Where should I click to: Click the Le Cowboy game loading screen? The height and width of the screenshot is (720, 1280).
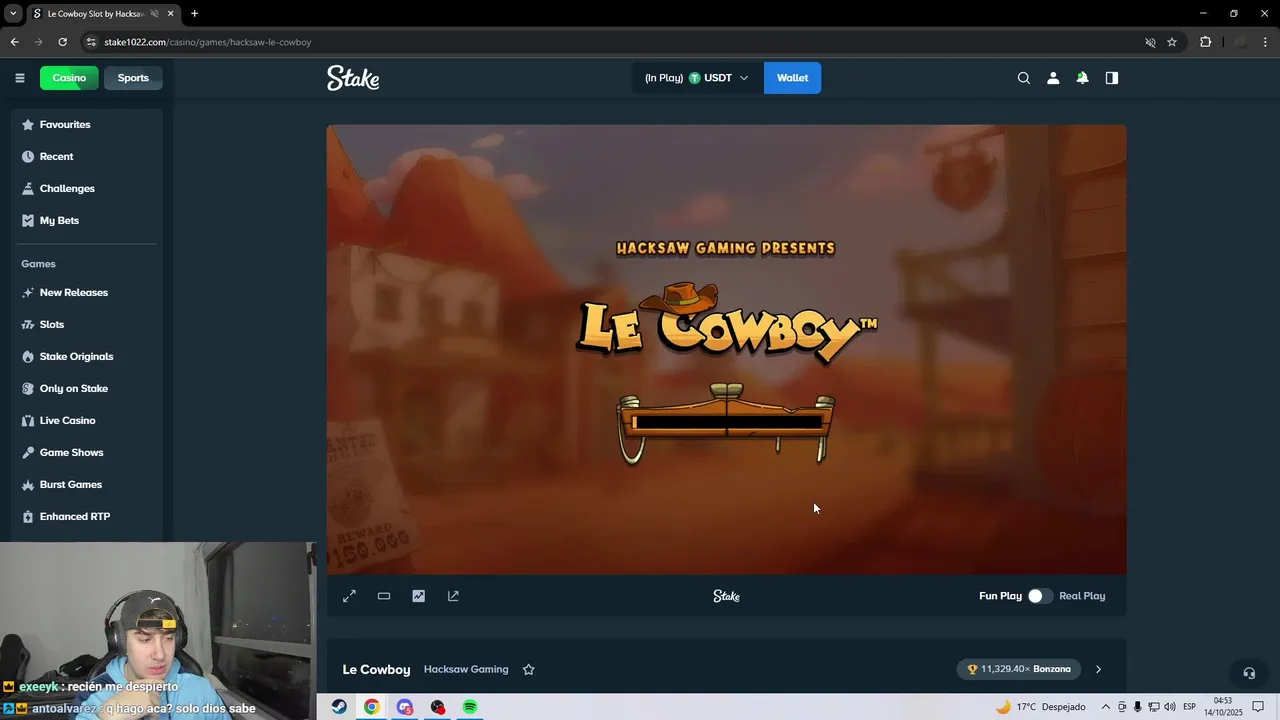[x=726, y=349]
